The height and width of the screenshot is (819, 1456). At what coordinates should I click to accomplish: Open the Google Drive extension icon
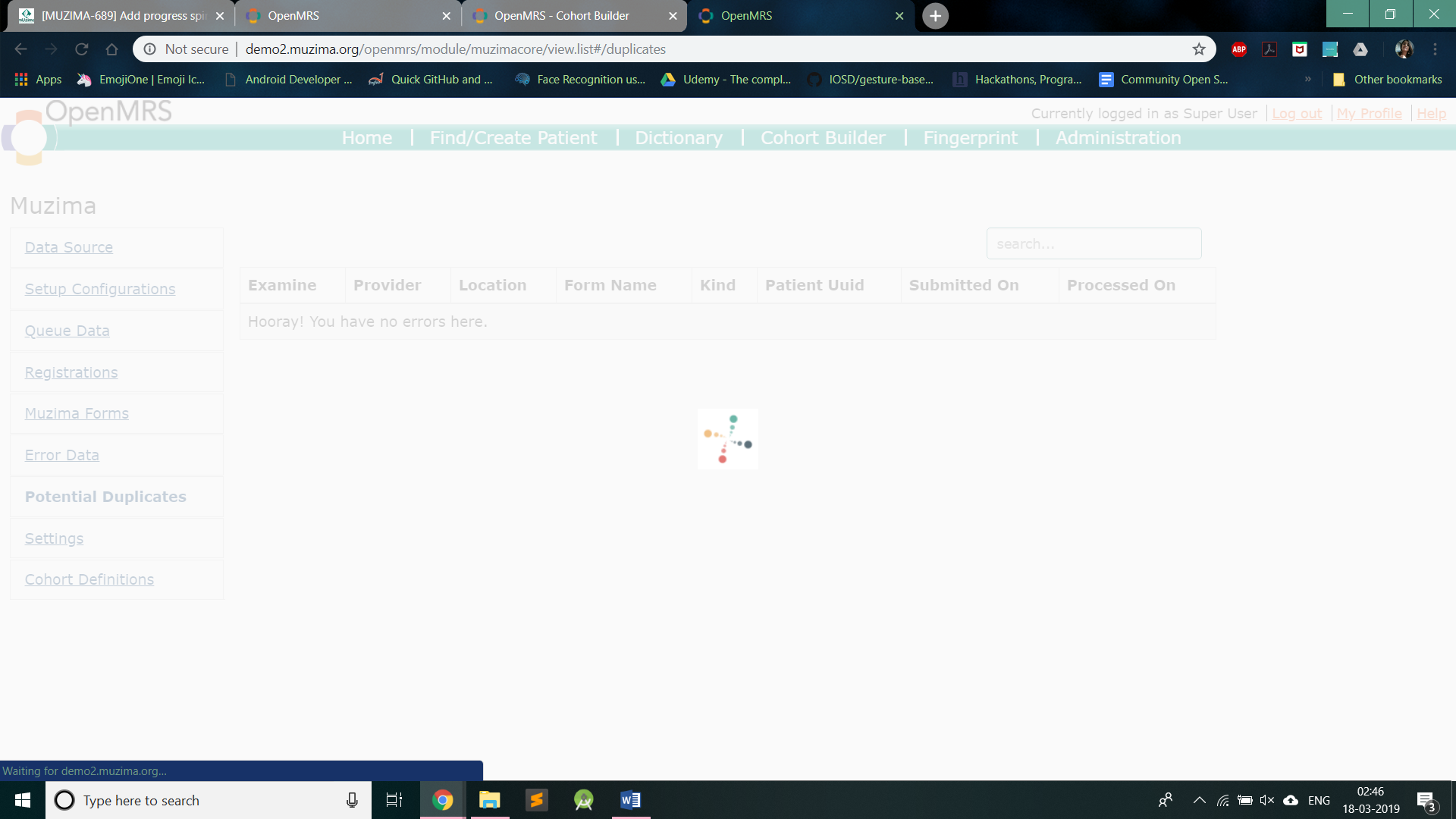coord(1360,49)
